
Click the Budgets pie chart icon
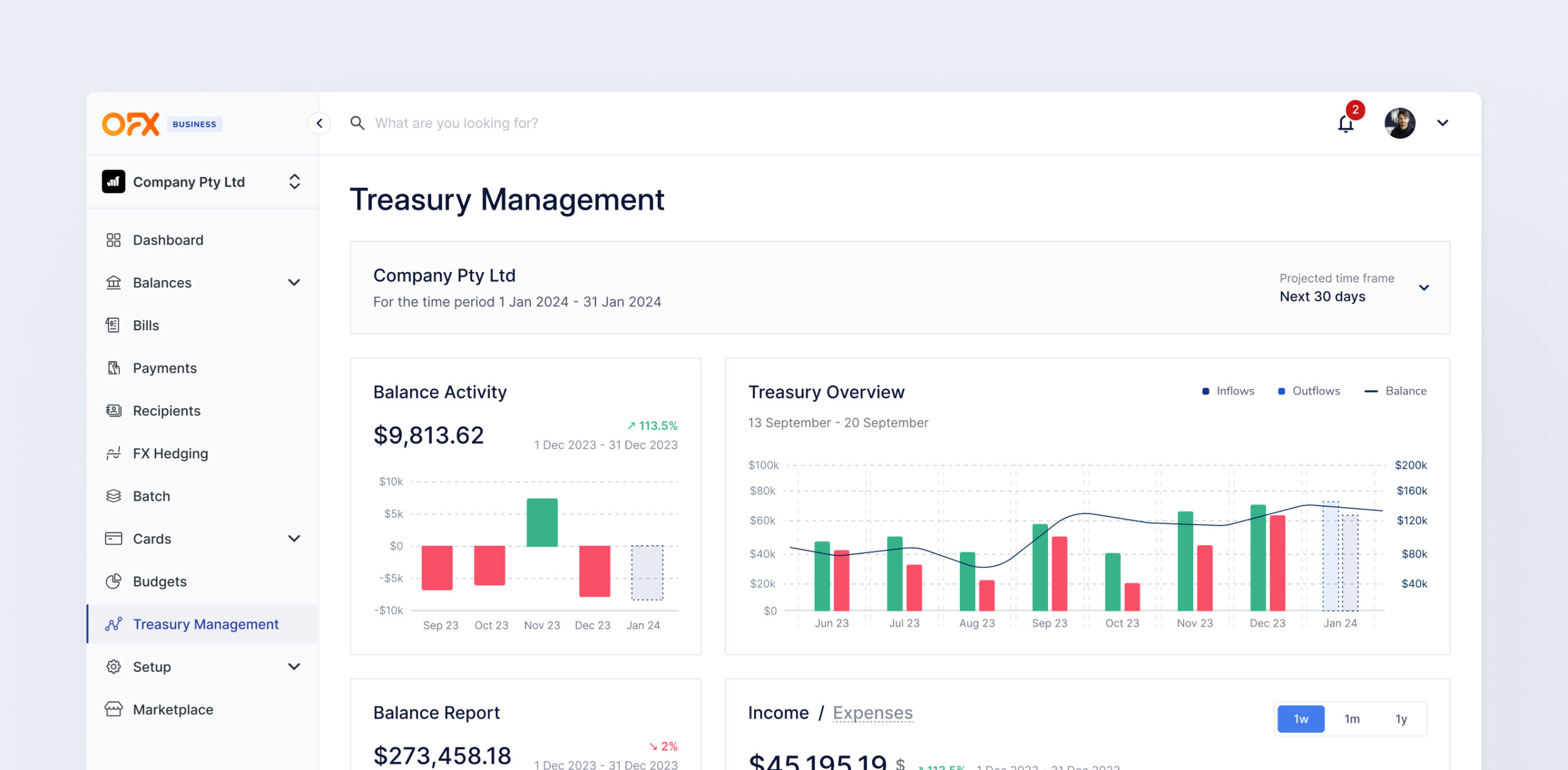point(113,581)
